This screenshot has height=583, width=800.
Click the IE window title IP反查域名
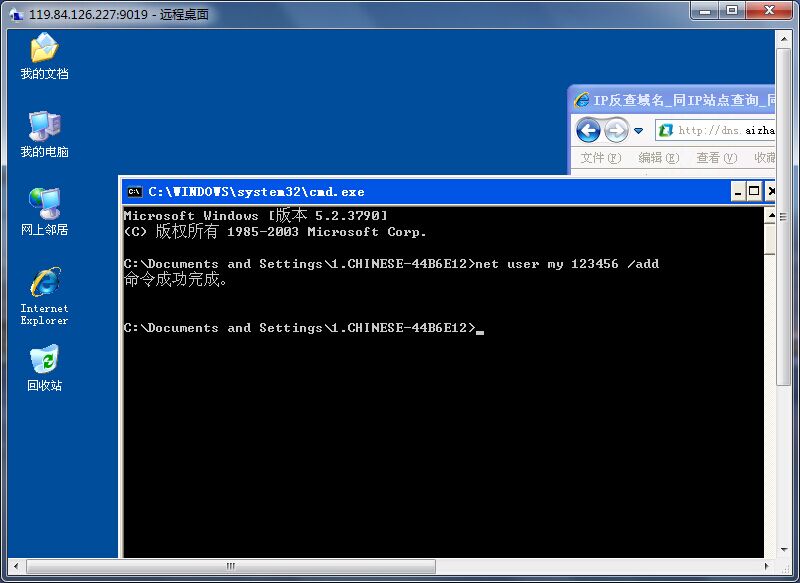coord(684,100)
